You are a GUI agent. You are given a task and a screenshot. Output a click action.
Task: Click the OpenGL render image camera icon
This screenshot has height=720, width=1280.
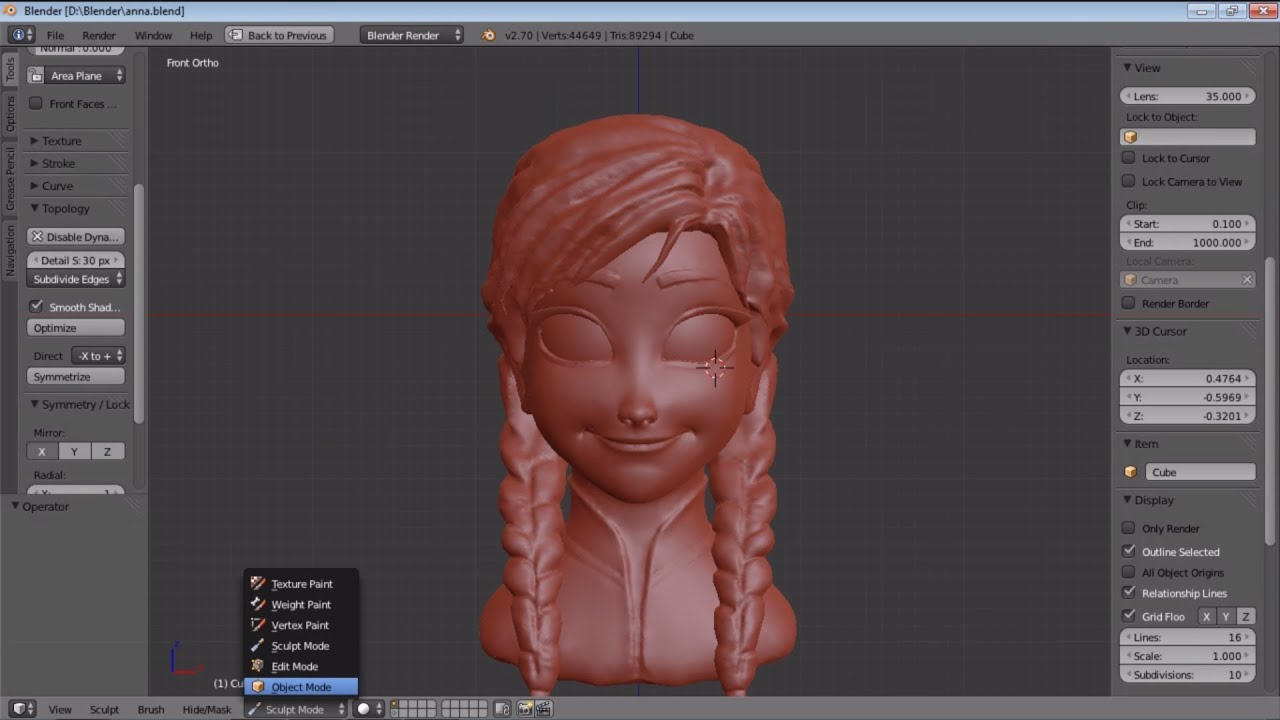526,709
